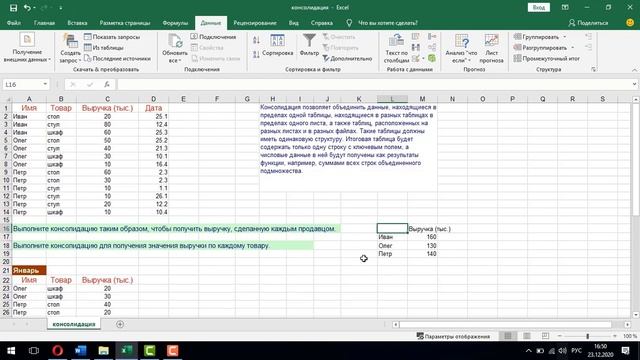The height and width of the screenshot is (360, 640).
Task: Click the Save icon in quick access toolbar
Action: pyautogui.click(x=13, y=8)
